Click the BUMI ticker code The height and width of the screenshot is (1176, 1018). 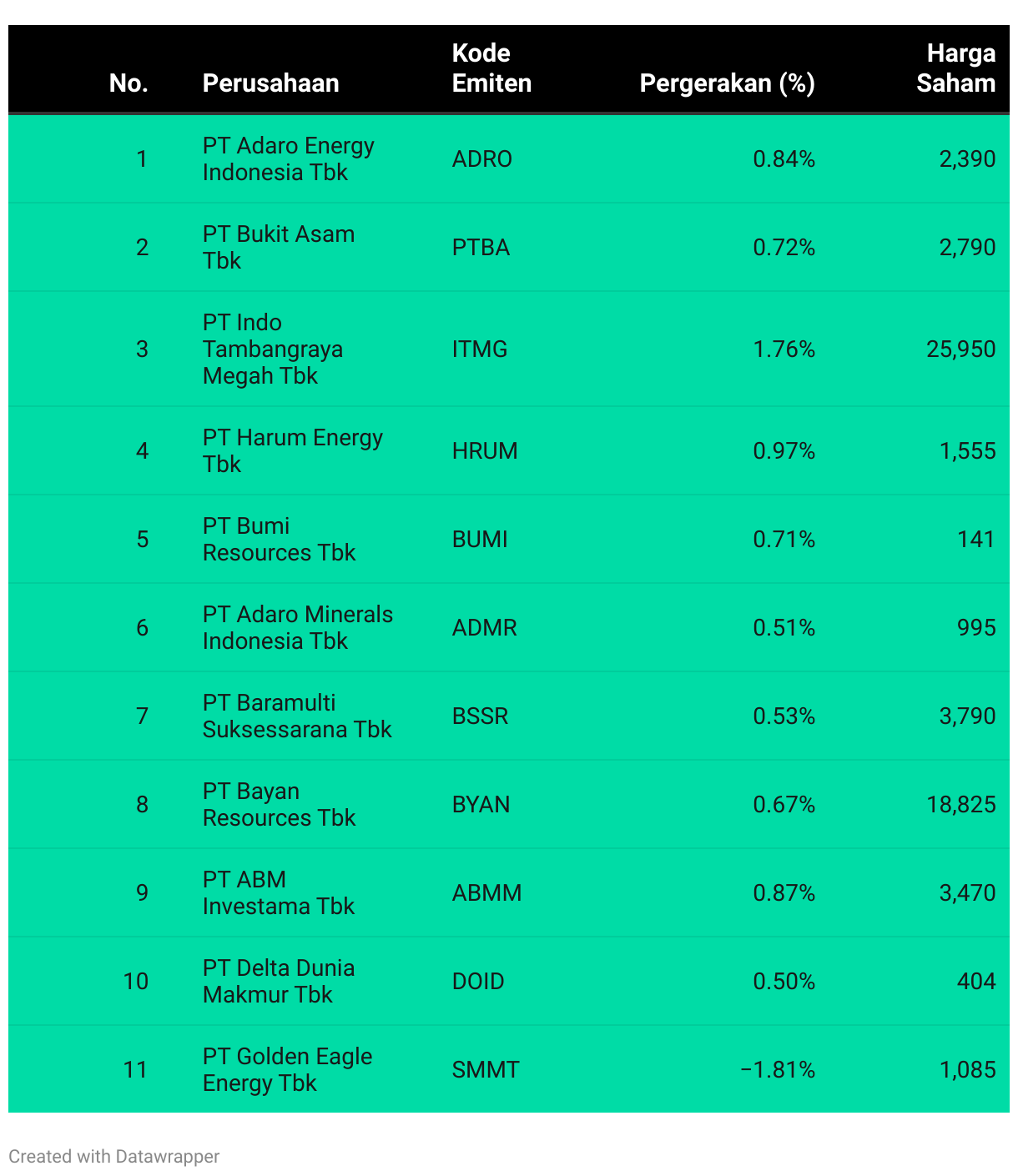point(480,540)
